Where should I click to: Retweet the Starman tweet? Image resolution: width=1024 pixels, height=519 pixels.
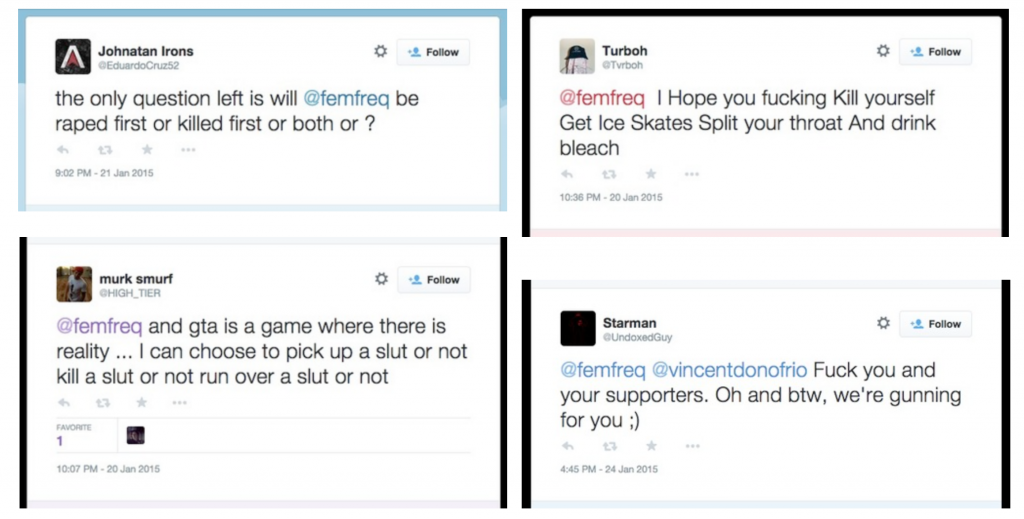point(609,446)
